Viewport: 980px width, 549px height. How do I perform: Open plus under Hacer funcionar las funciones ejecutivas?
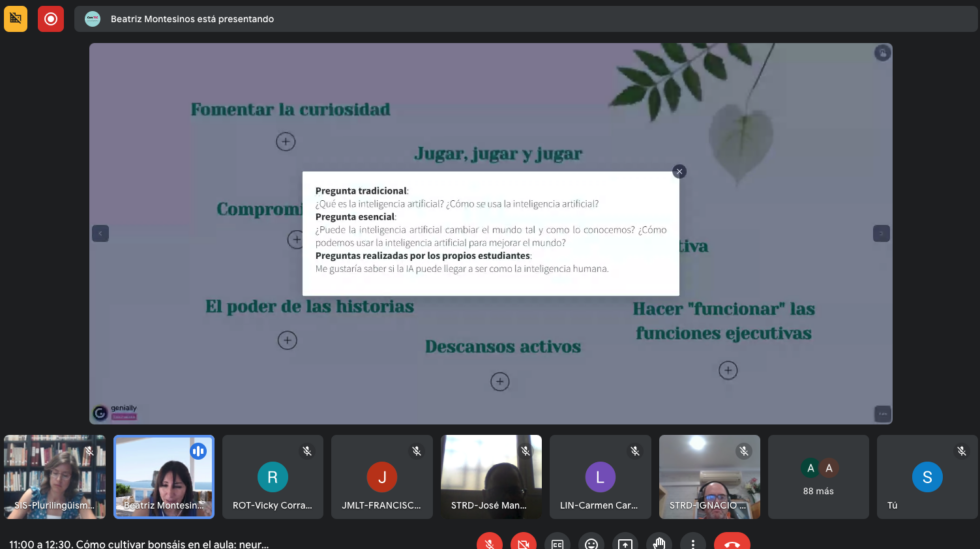click(x=728, y=370)
